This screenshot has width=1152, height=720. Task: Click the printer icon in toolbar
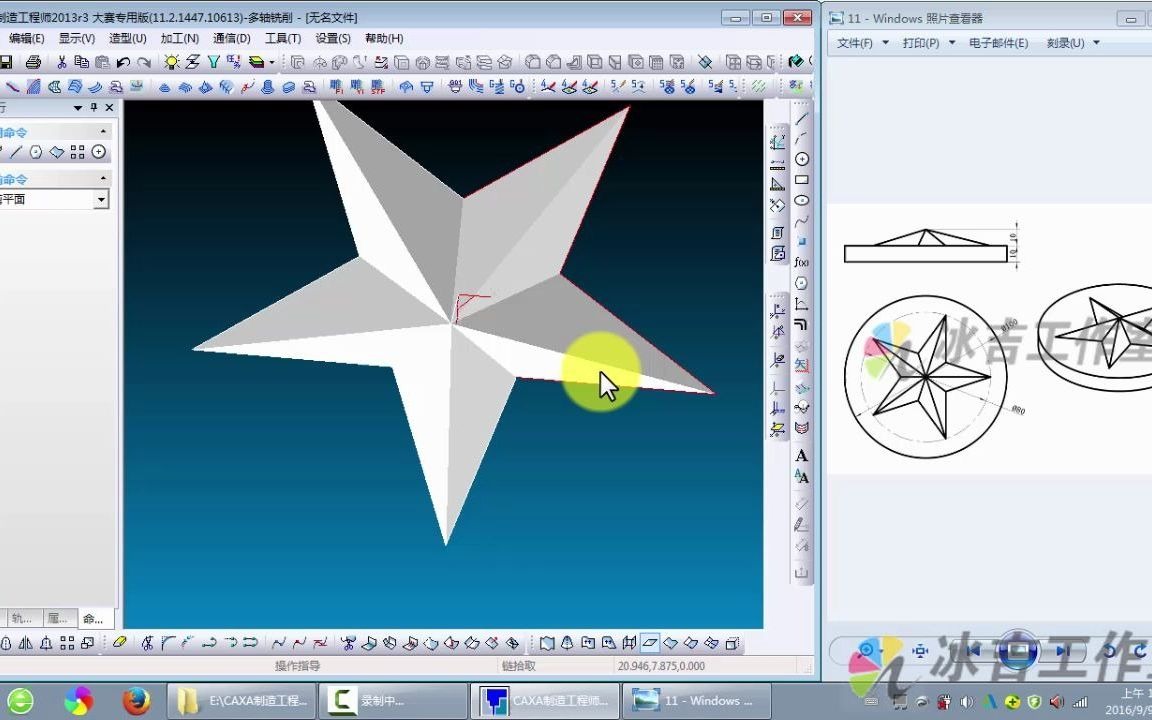[33, 62]
